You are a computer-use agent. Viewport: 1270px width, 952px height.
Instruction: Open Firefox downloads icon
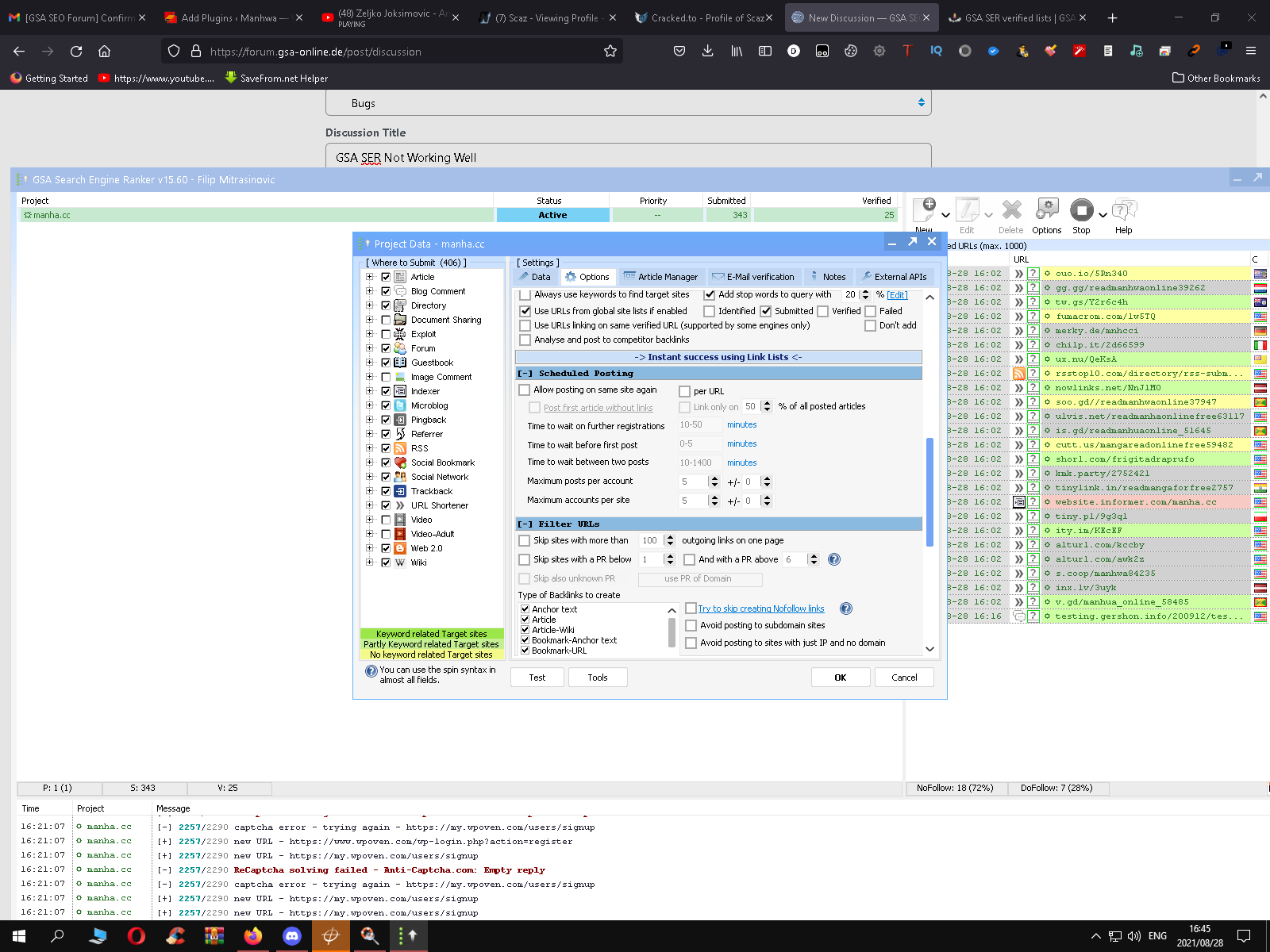tap(708, 51)
